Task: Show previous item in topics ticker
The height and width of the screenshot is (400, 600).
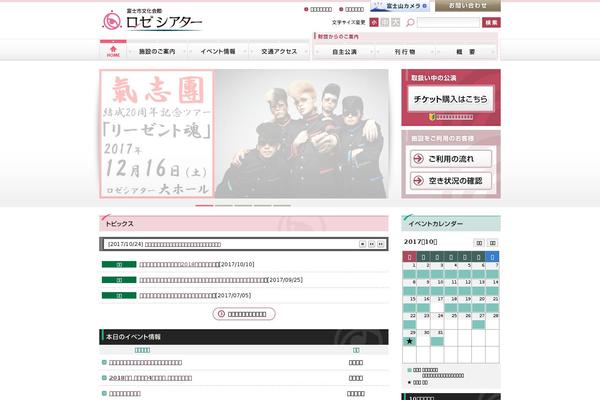Action: pyautogui.click(x=372, y=244)
